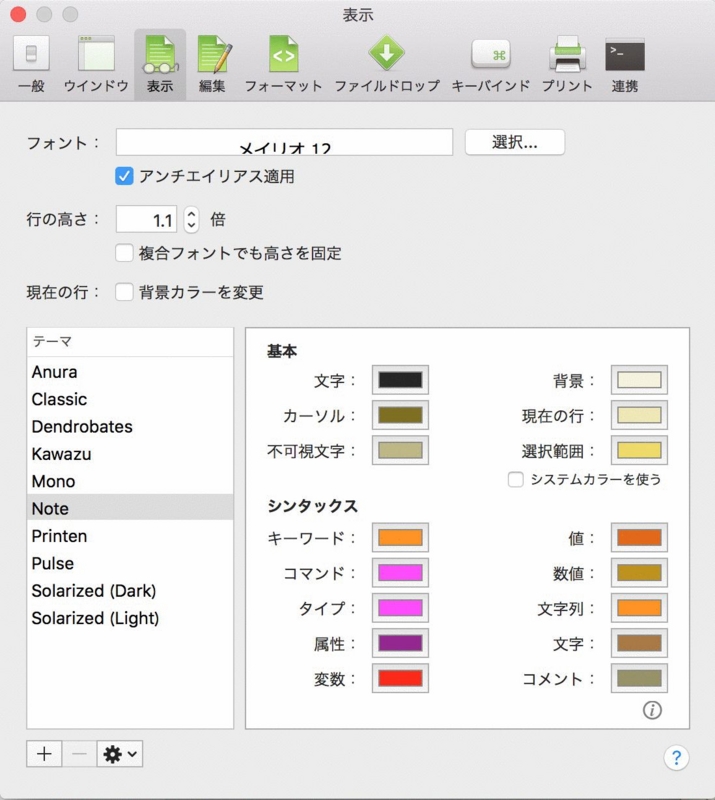
Task: Click the line height stepper arrows
Action: [x=191, y=219]
